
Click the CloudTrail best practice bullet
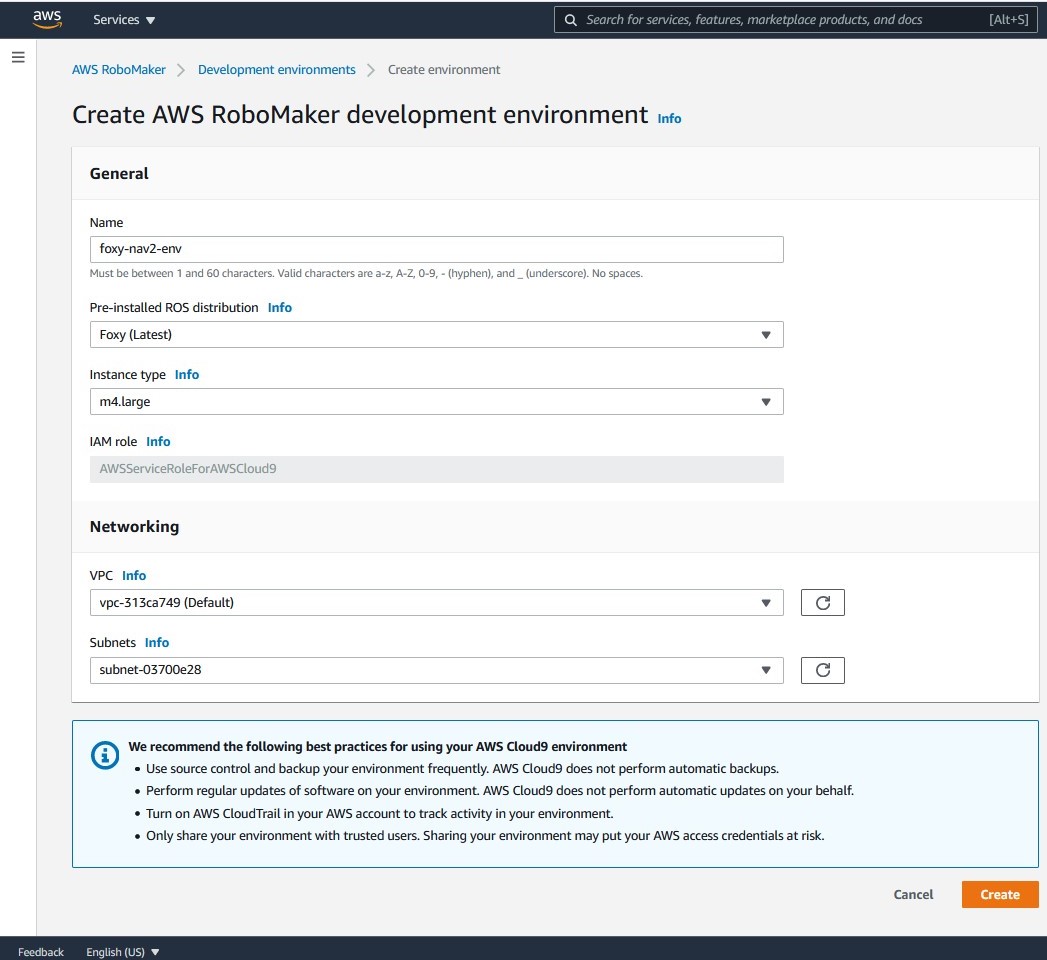(379, 814)
